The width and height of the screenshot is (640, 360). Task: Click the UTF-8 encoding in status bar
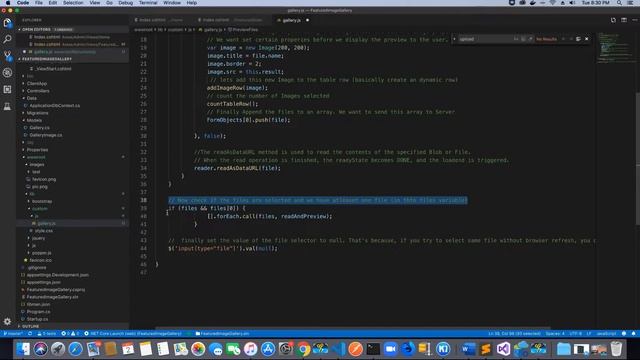point(576,333)
